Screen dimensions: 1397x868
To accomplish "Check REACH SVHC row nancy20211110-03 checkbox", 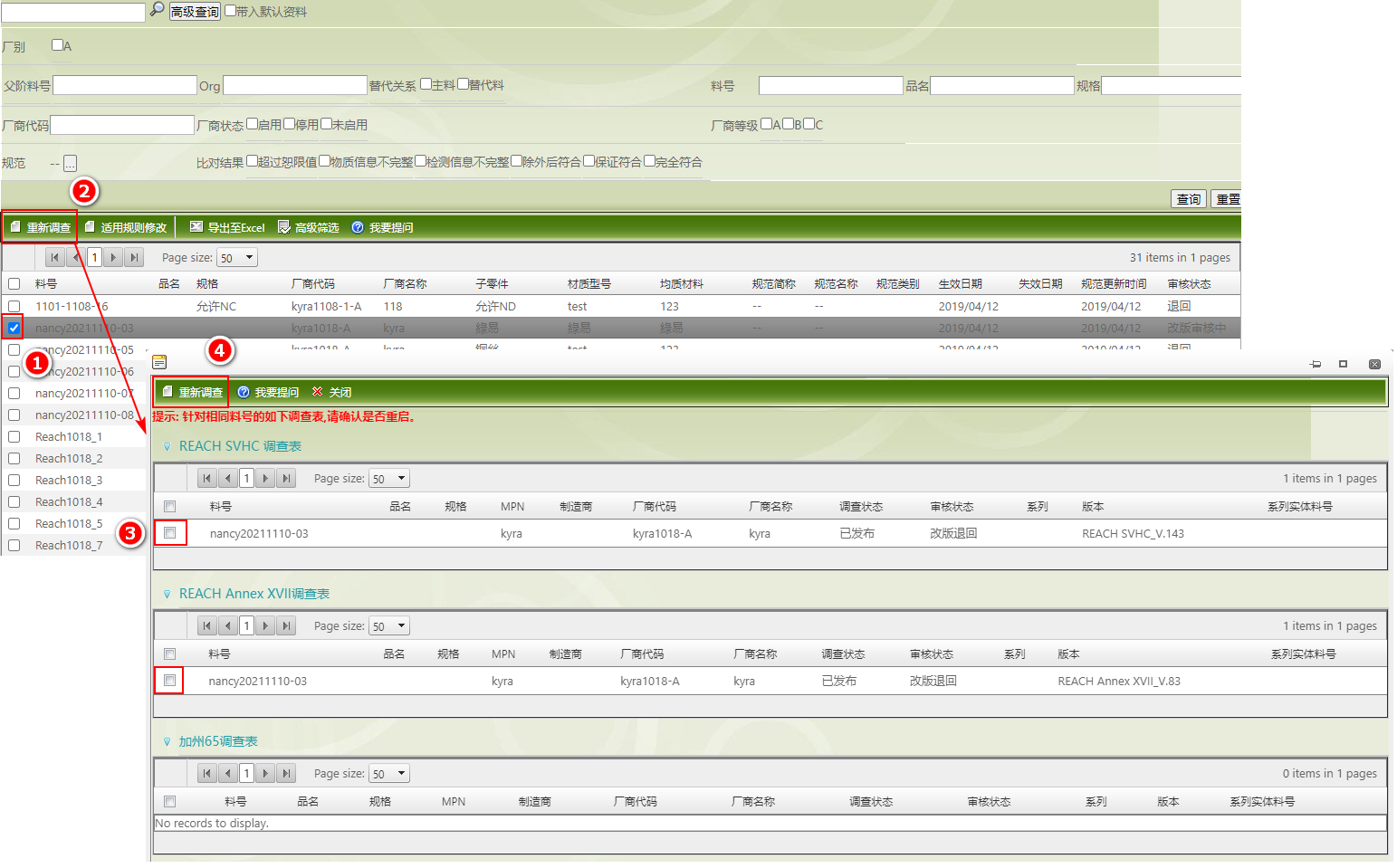I will pyautogui.click(x=169, y=533).
